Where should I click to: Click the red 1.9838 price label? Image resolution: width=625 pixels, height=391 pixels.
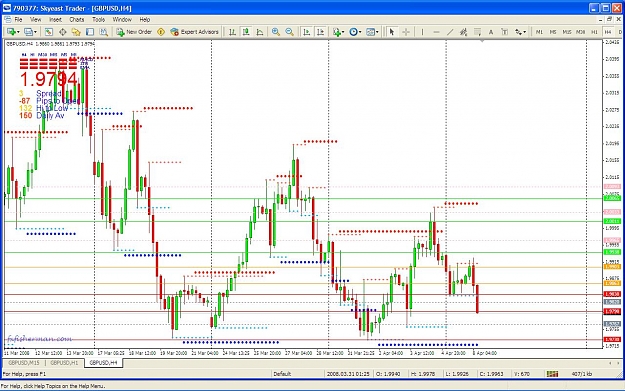(x=612, y=294)
